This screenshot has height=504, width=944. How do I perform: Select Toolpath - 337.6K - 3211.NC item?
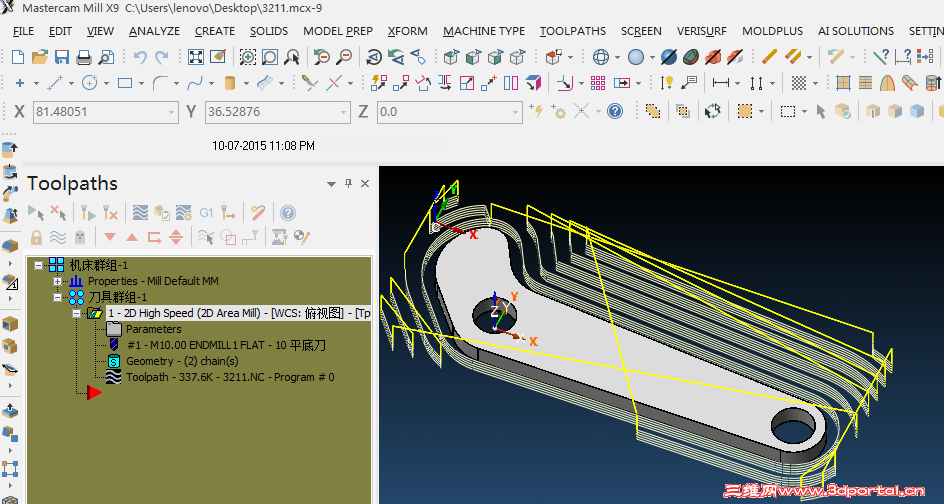[x=230, y=378]
